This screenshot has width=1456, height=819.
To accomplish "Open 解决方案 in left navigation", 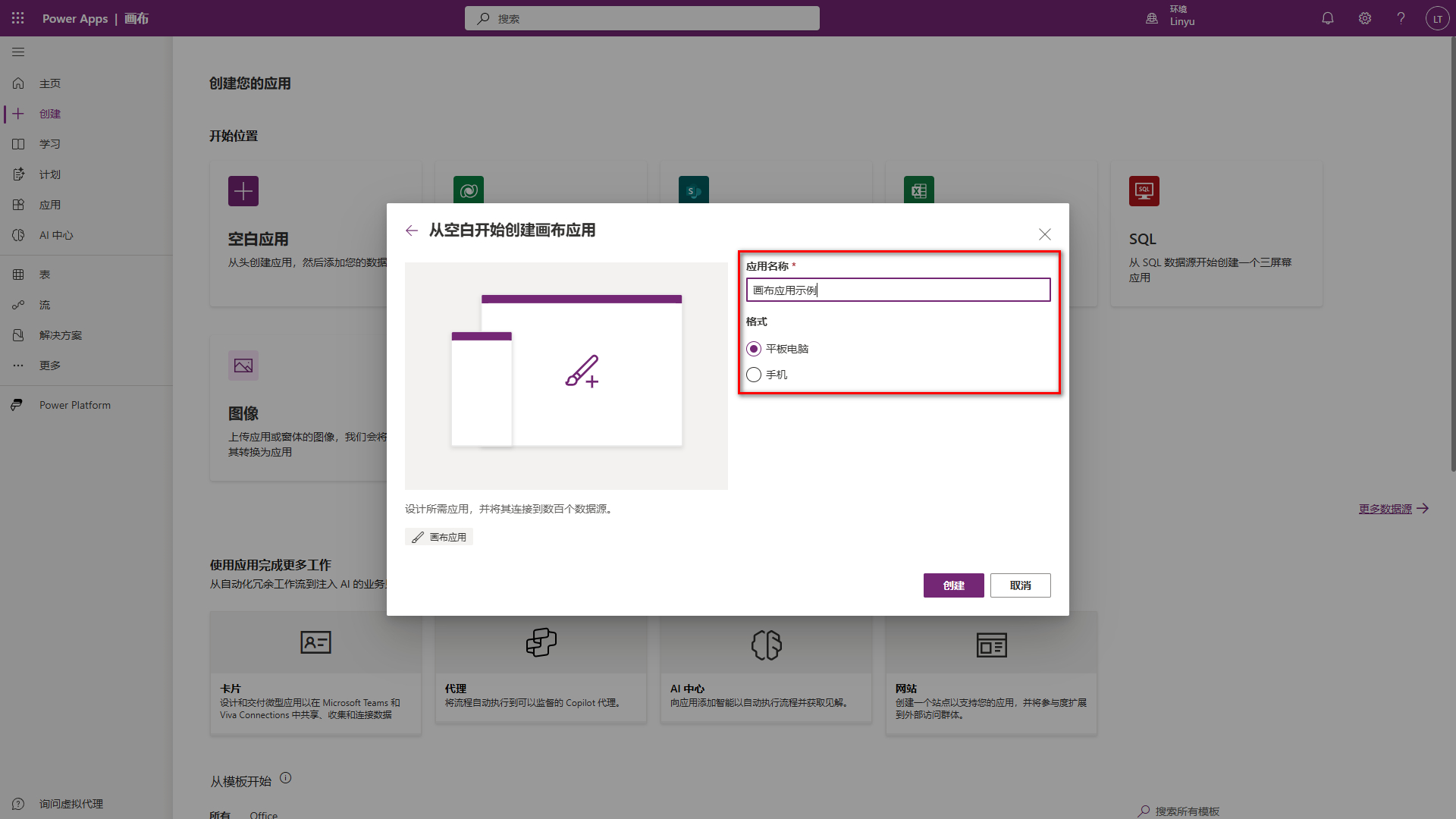I will point(61,335).
